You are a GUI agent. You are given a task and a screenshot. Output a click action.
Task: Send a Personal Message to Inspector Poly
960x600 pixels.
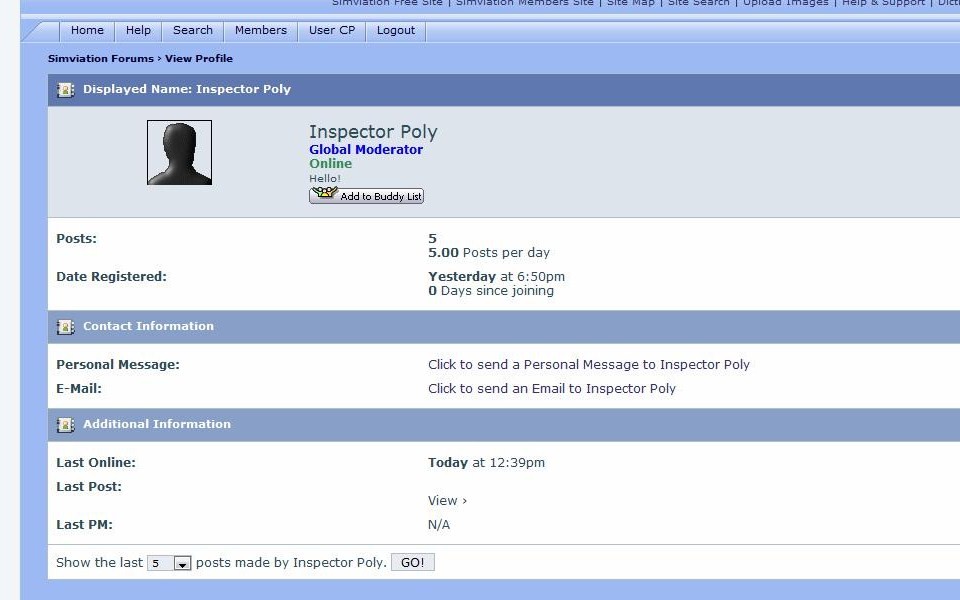point(588,365)
